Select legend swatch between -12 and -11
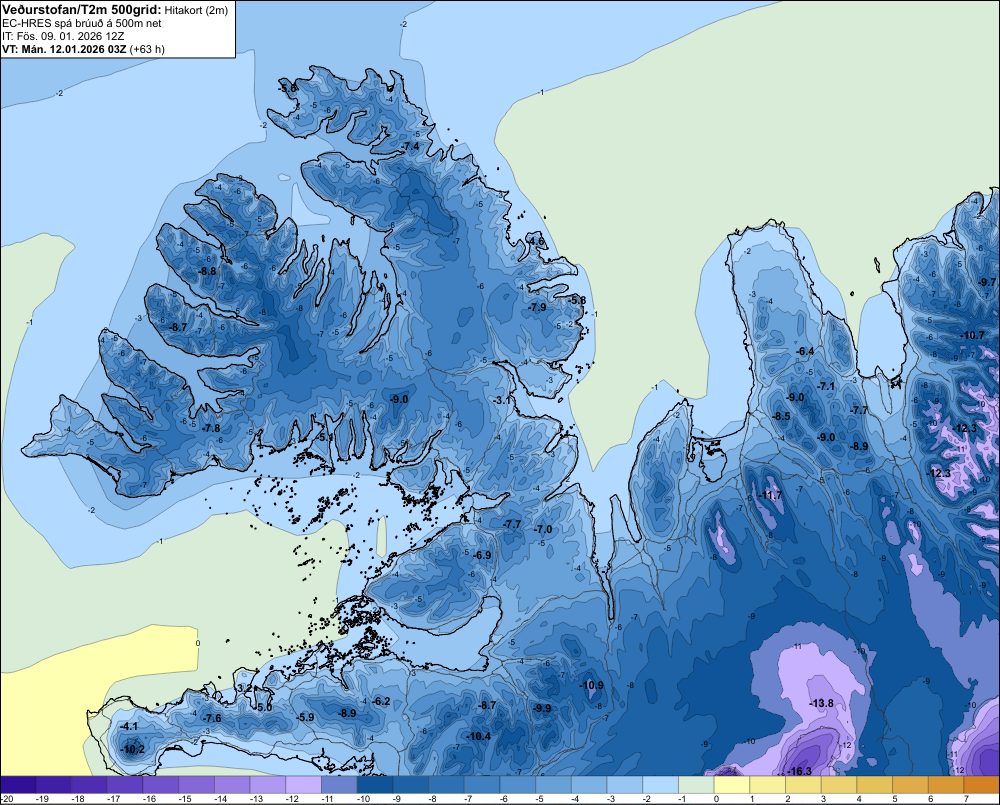This screenshot has height=805, width=1000. tap(304, 785)
